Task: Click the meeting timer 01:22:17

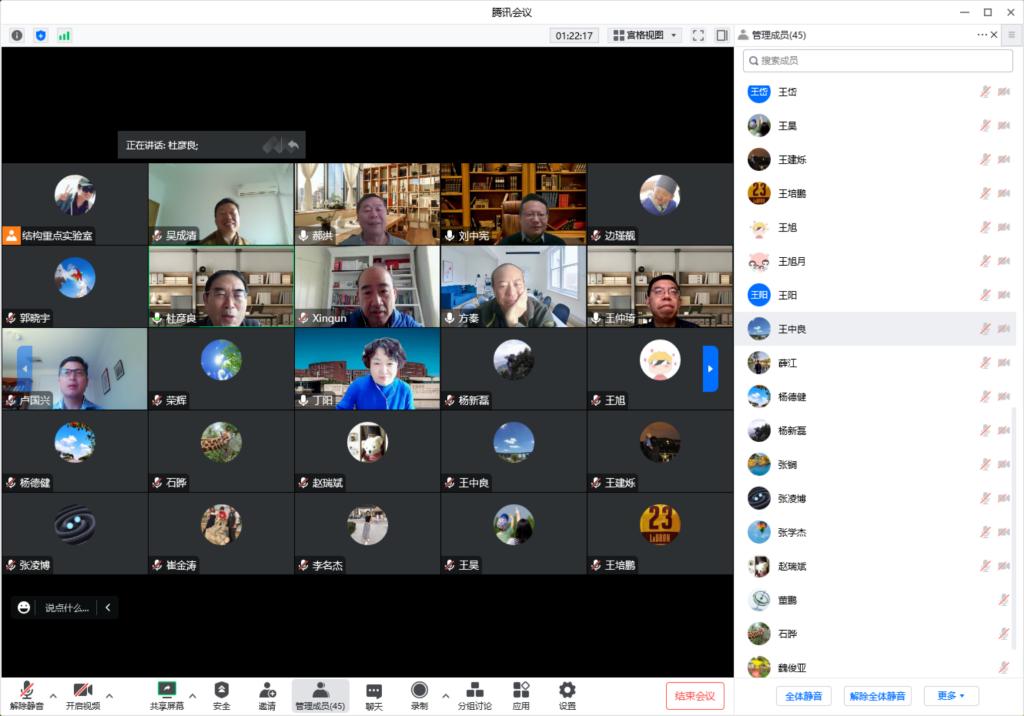Action: [x=574, y=35]
